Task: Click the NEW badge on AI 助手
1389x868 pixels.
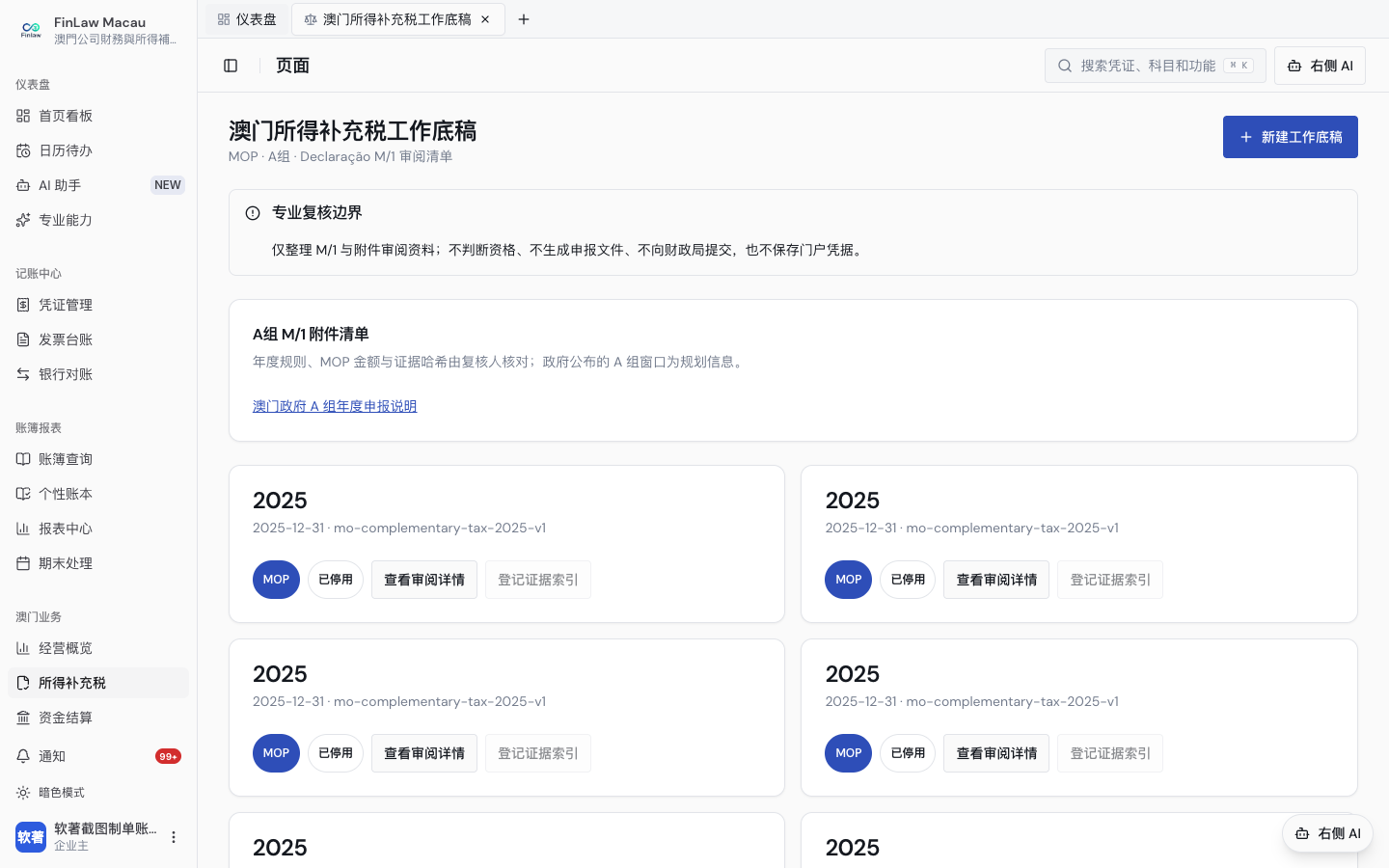Action: 168,185
